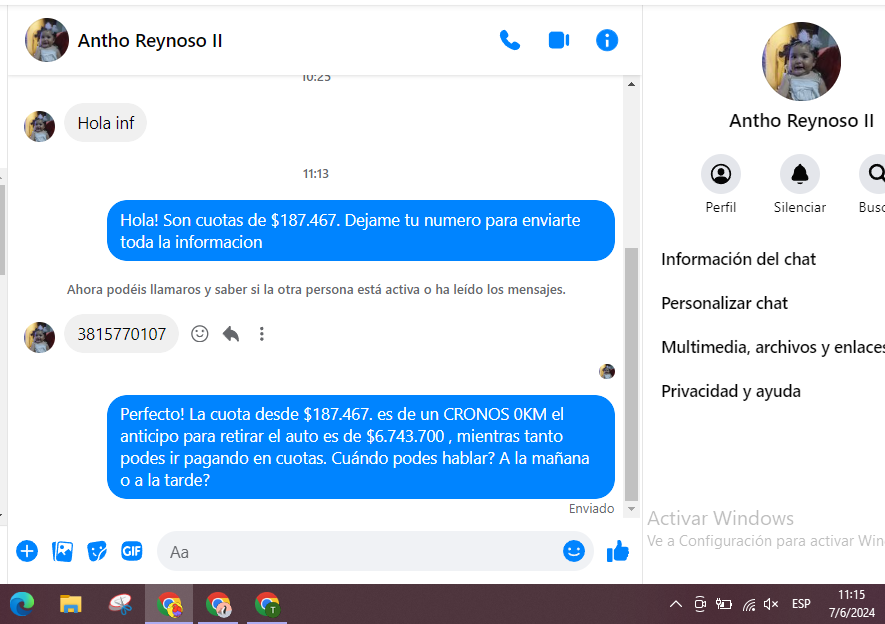The width and height of the screenshot is (885, 624).
Task: Start a voice call with Antho Reynoso II
Action: pyautogui.click(x=510, y=40)
